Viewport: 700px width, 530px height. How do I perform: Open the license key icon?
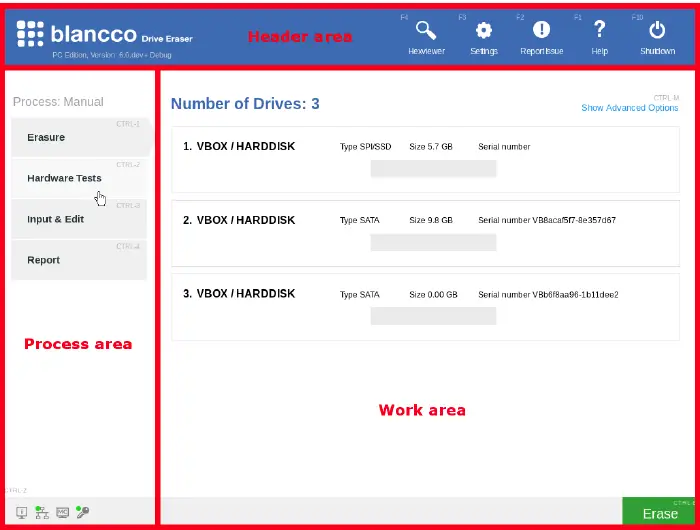point(83,512)
